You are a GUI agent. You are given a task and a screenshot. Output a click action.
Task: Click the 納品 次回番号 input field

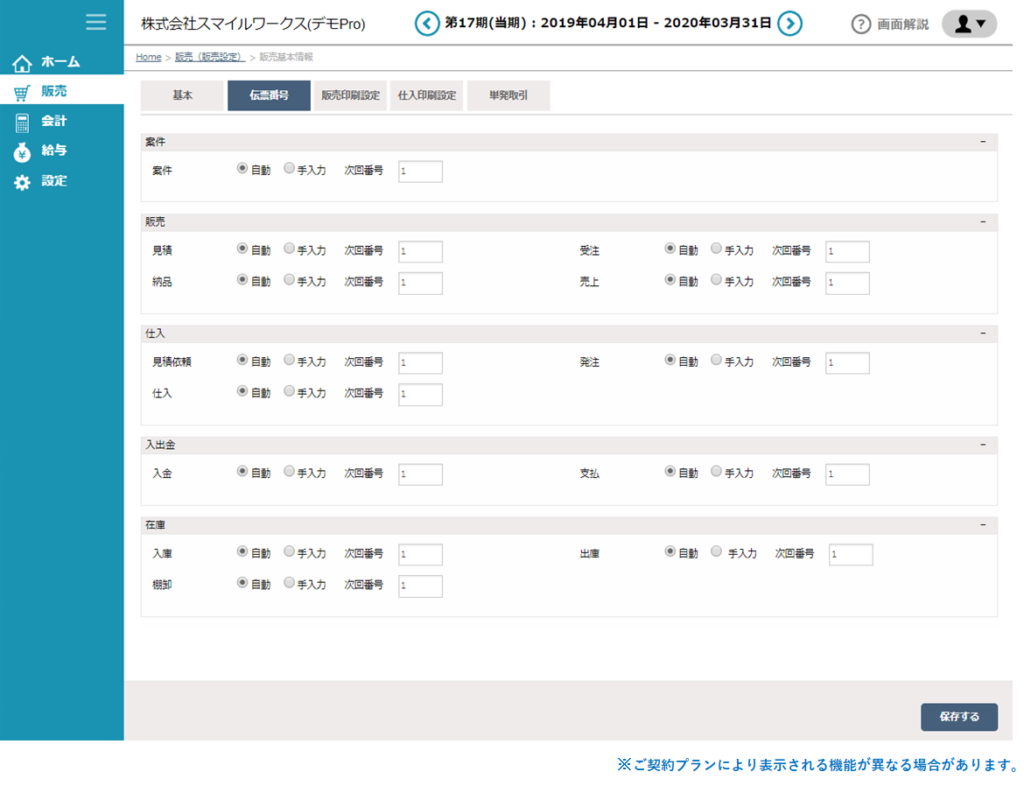click(x=421, y=283)
